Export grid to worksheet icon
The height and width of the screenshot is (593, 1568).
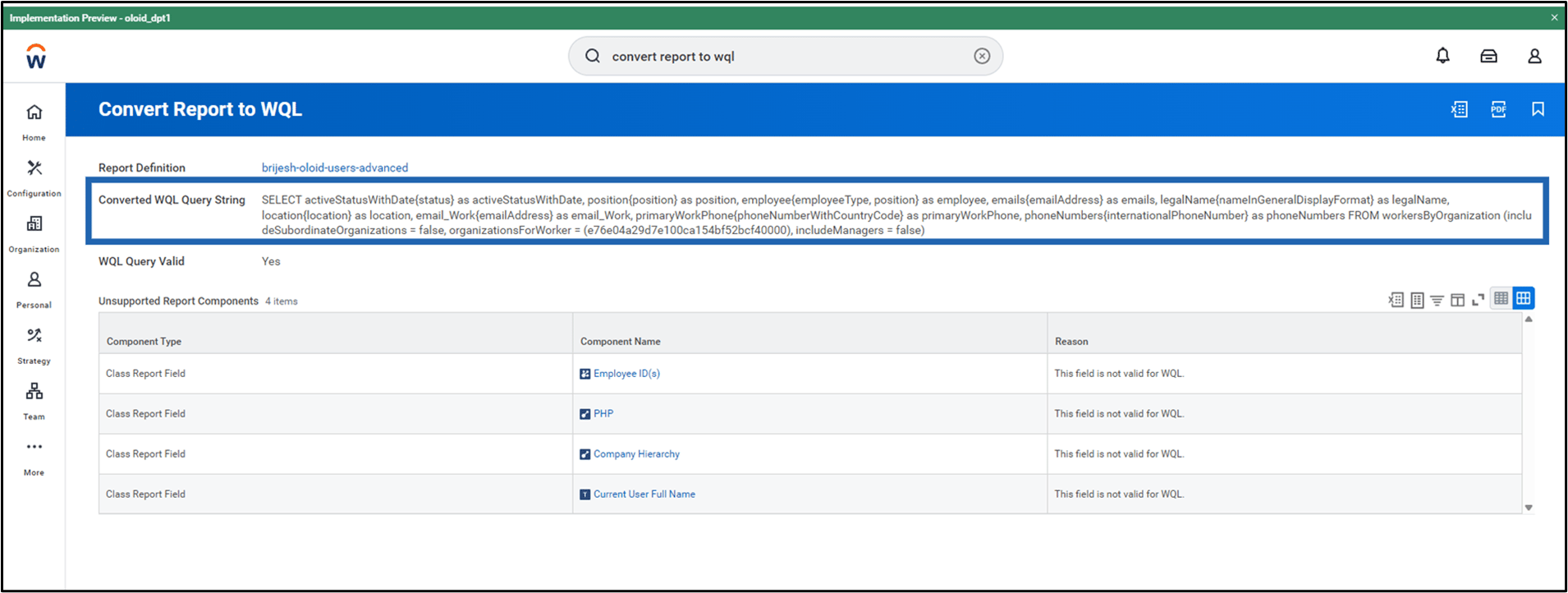[x=1417, y=300]
